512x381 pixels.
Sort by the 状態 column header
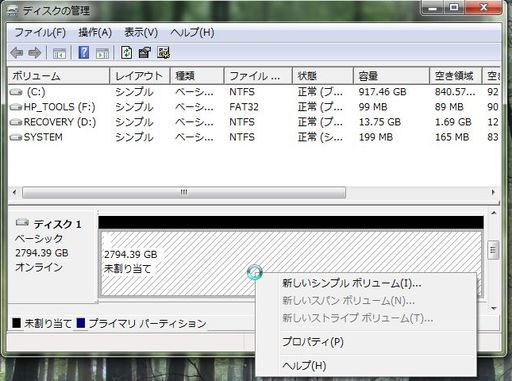[323, 76]
